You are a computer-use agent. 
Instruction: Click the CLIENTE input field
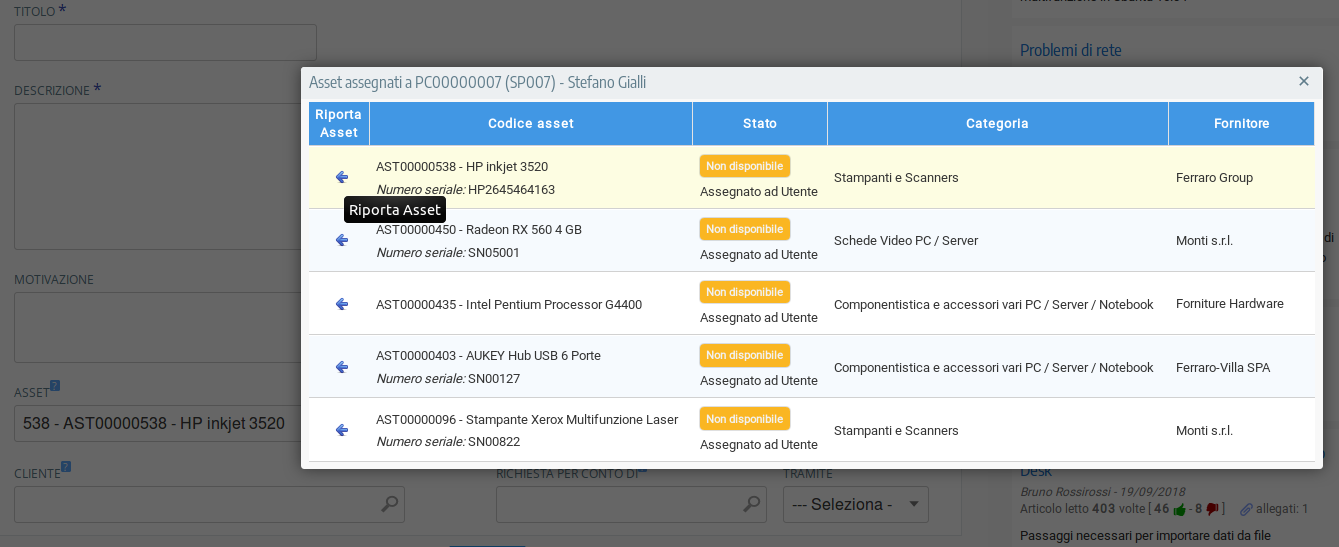(x=209, y=504)
